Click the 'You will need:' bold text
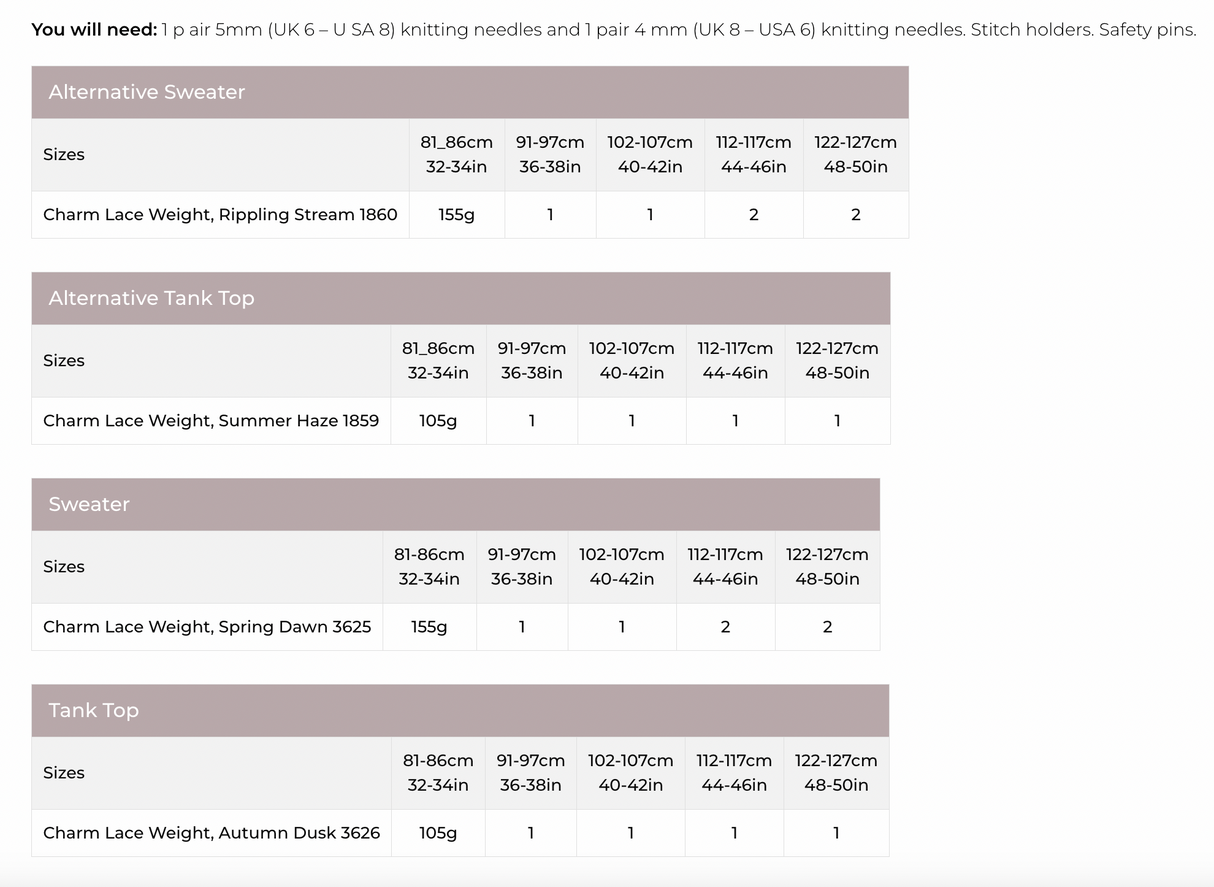 click(93, 29)
